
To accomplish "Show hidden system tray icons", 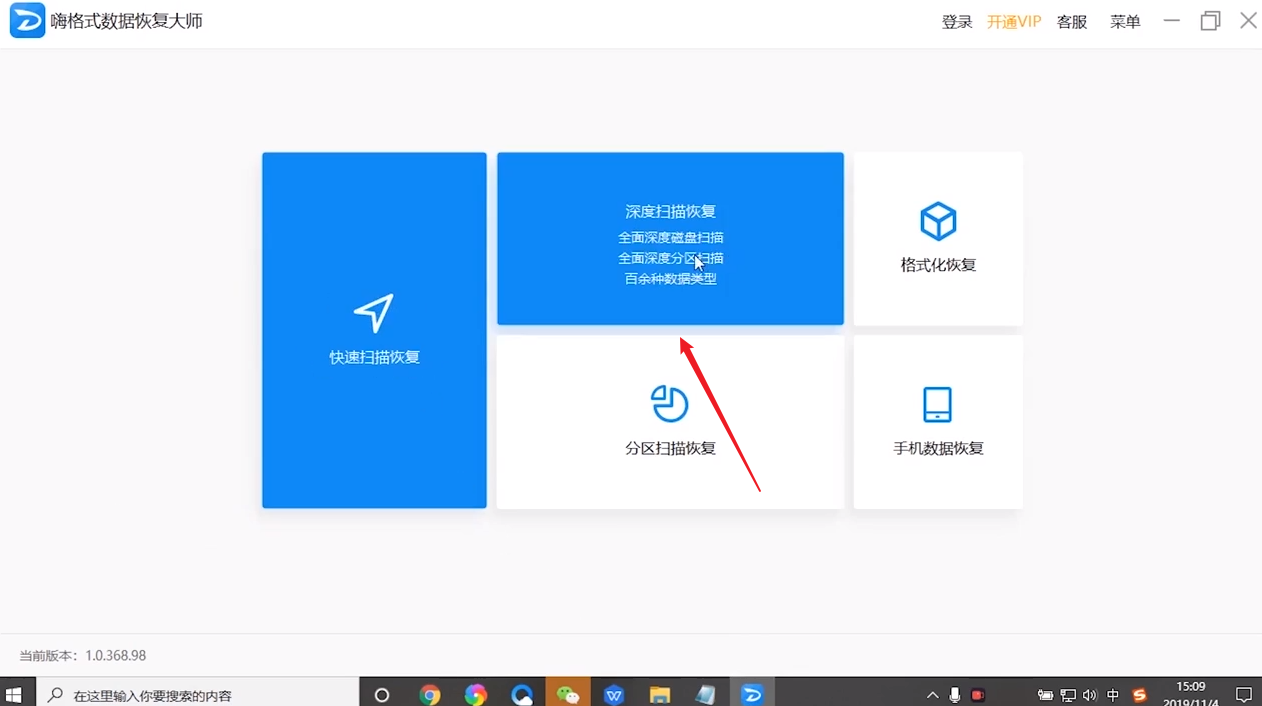I will pyautogui.click(x=932, y=695).
